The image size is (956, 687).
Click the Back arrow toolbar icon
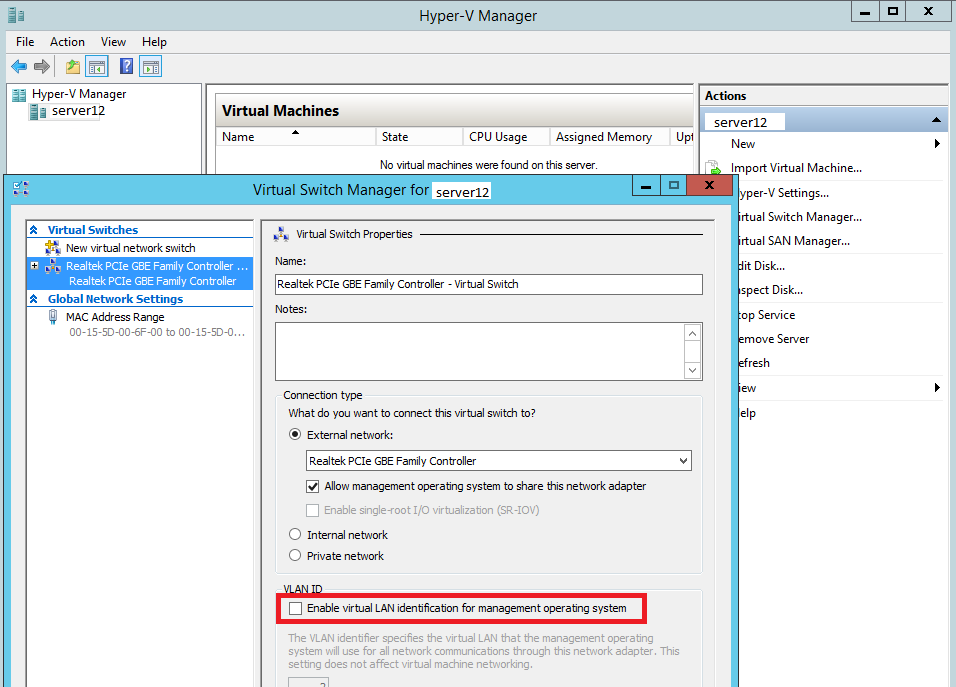[20, 66]
